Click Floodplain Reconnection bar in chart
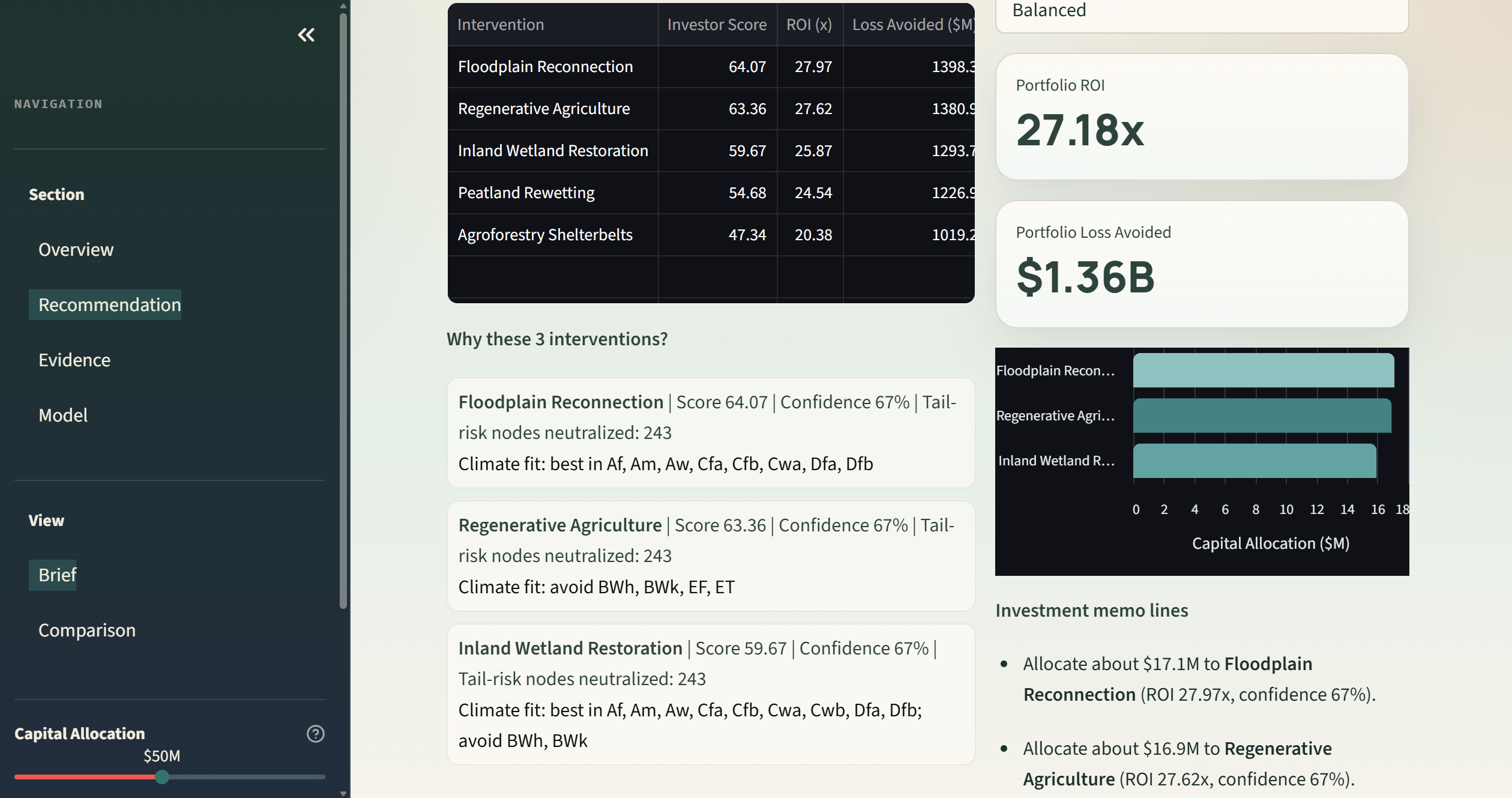Screen dimensions: 1512x798 pos(1263,370)
